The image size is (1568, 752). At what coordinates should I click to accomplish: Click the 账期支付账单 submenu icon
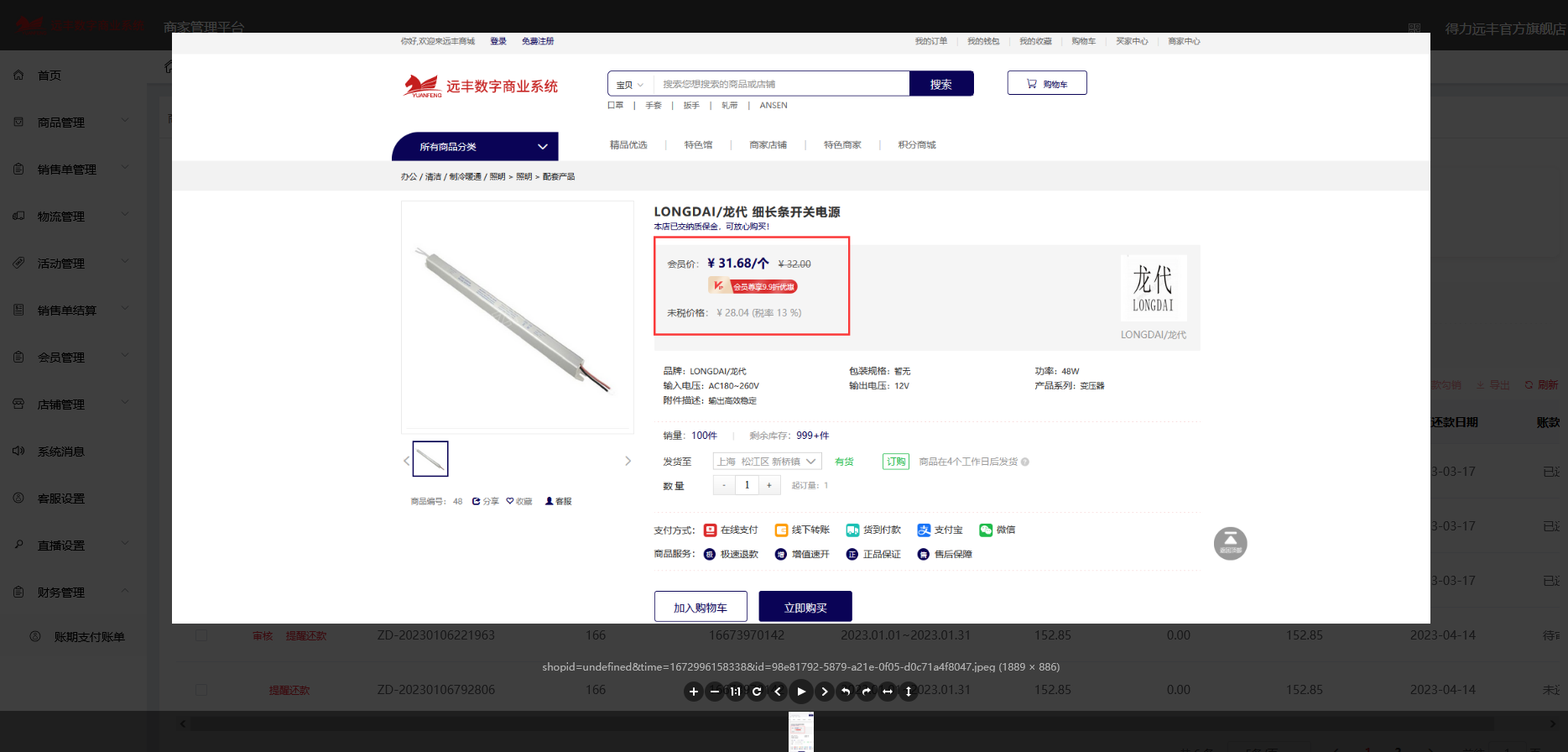pos(35,636)
